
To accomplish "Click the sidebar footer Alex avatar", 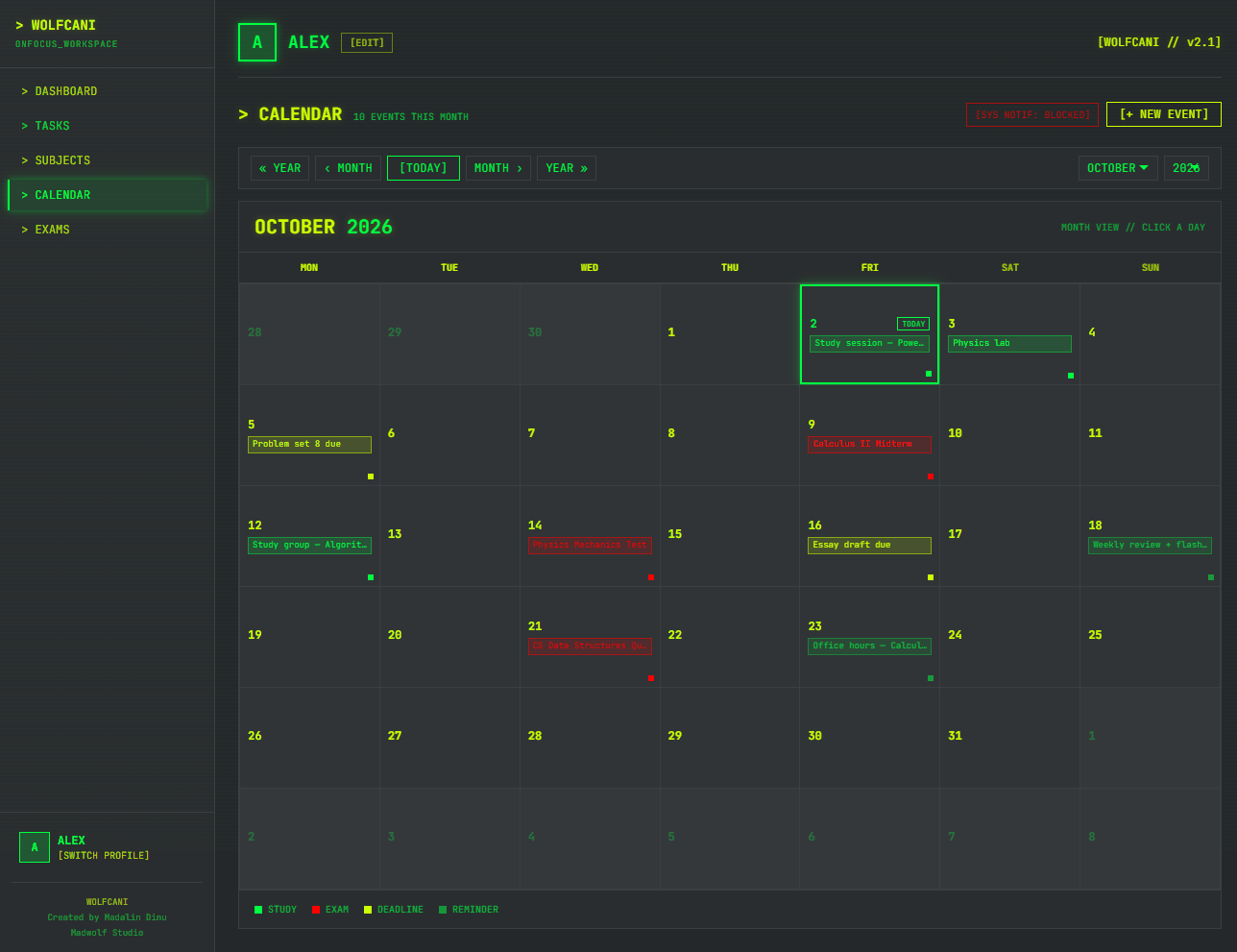I will click(35, 847).
